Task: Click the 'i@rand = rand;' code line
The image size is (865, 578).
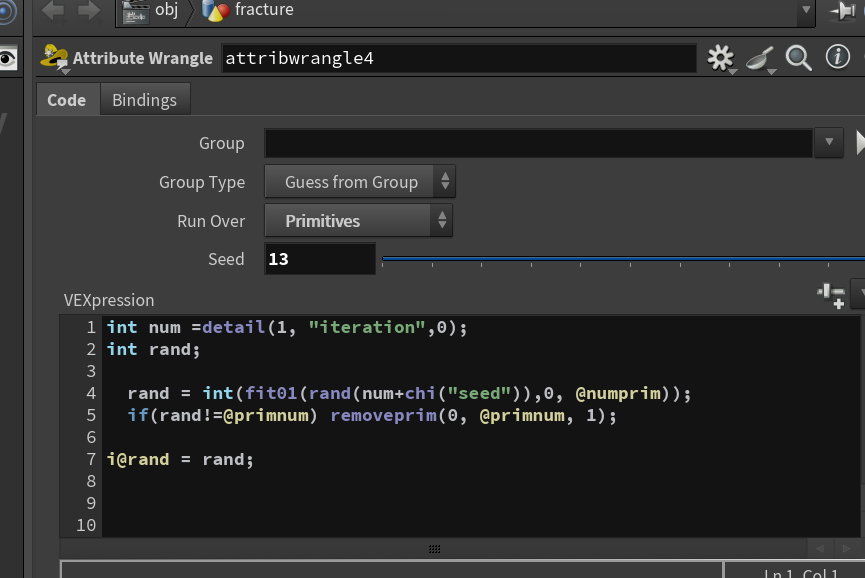Action: (x=180, y=459)
